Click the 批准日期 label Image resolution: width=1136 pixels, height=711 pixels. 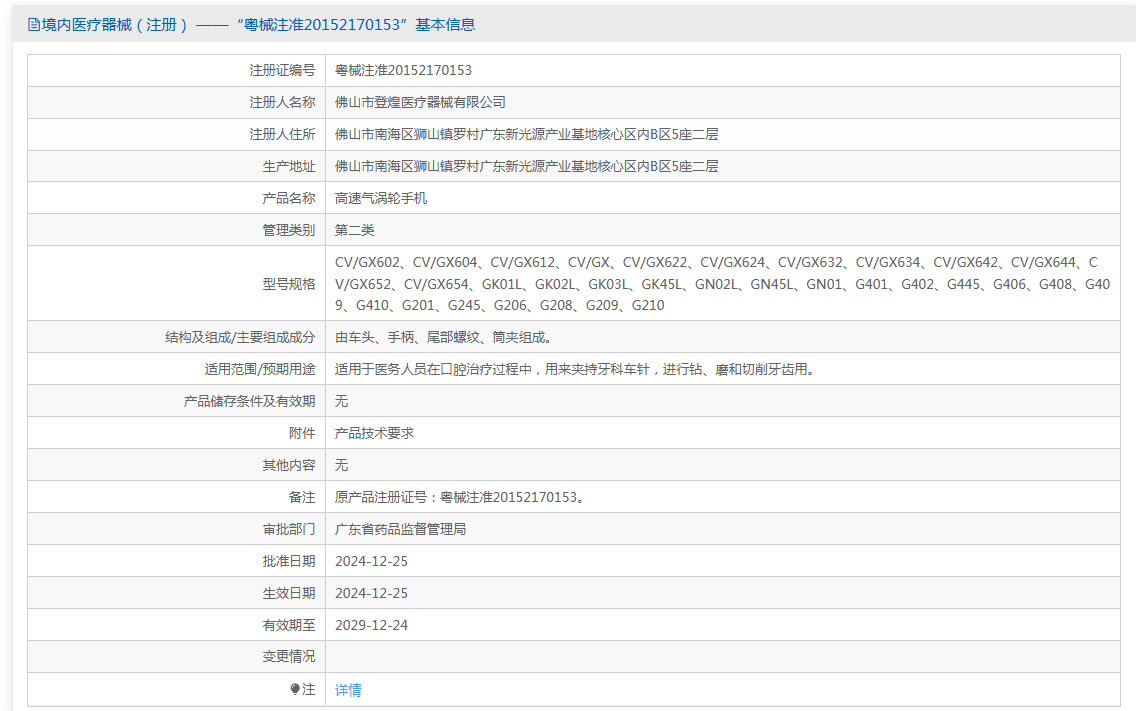coord(289,561)
